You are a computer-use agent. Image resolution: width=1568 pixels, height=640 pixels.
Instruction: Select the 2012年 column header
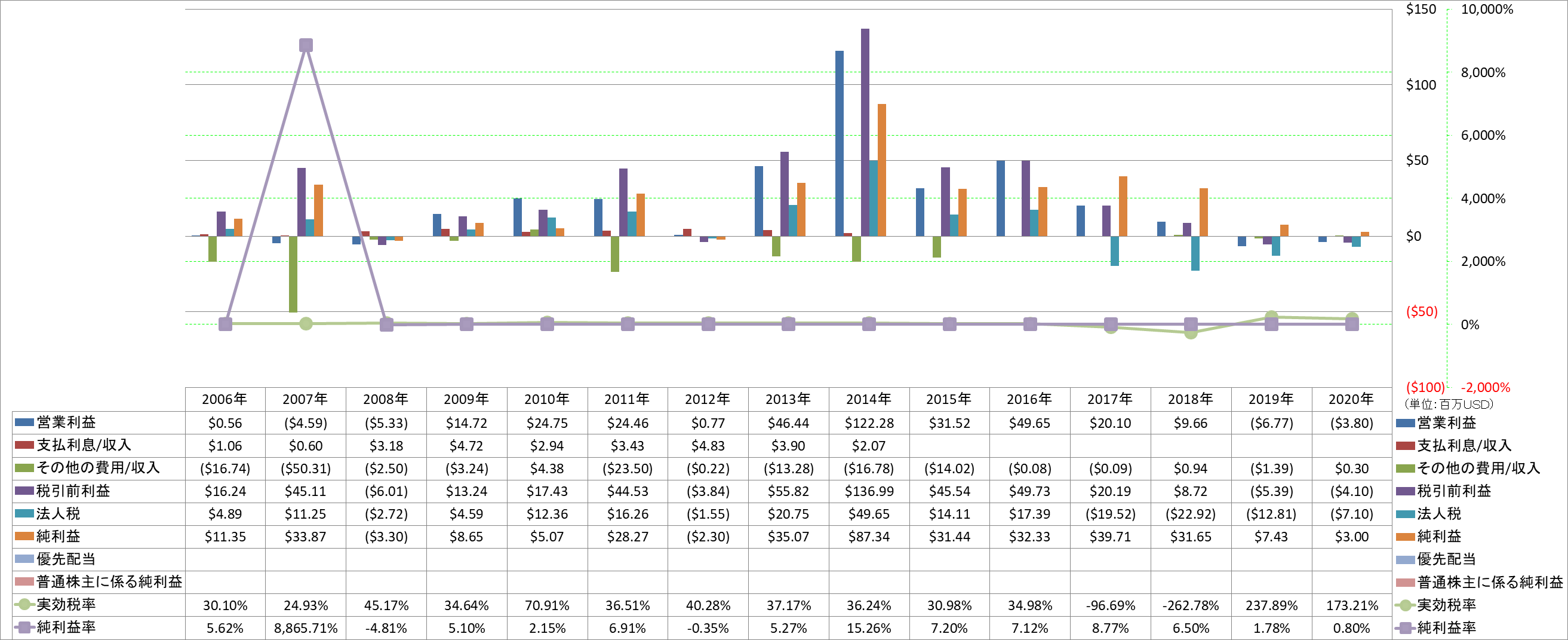[708, 399]
